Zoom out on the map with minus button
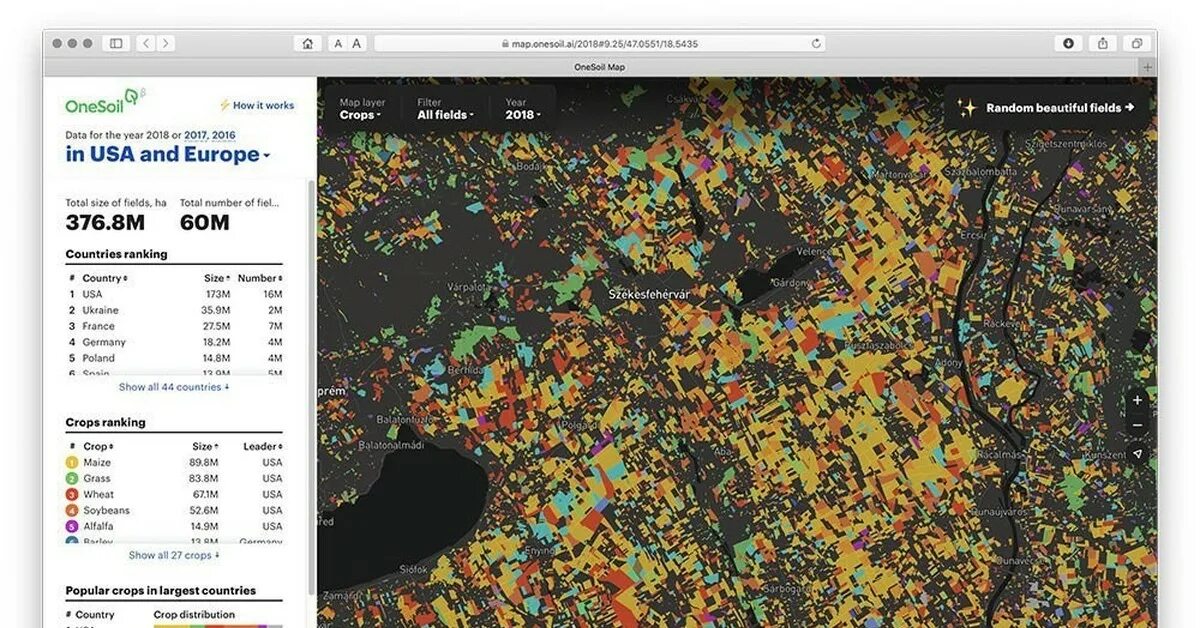The height and width of the screenshot is (628, 1200). (x=1137, y=426)
